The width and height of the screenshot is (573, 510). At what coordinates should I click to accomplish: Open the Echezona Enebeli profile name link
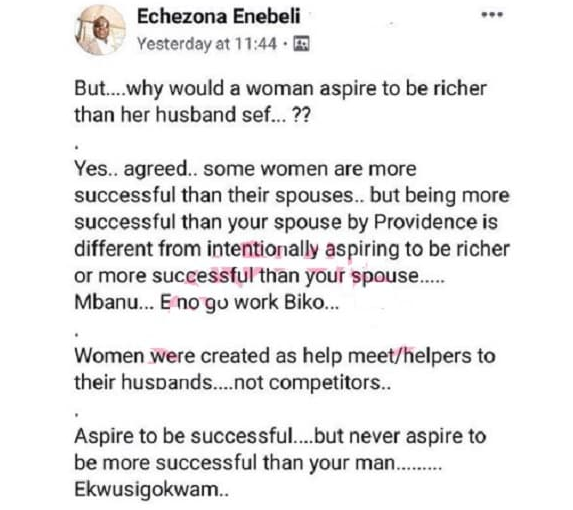[x=219, y=16]
